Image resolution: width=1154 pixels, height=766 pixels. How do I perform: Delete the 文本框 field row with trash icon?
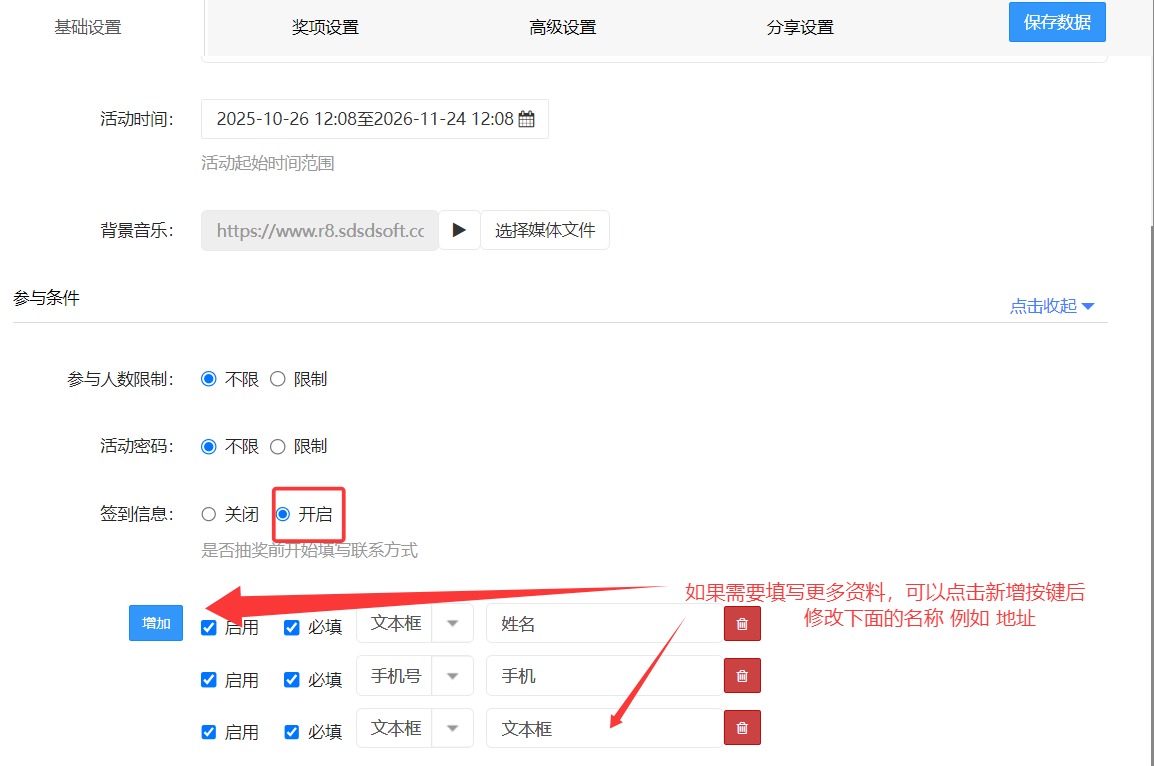(742, 728)
